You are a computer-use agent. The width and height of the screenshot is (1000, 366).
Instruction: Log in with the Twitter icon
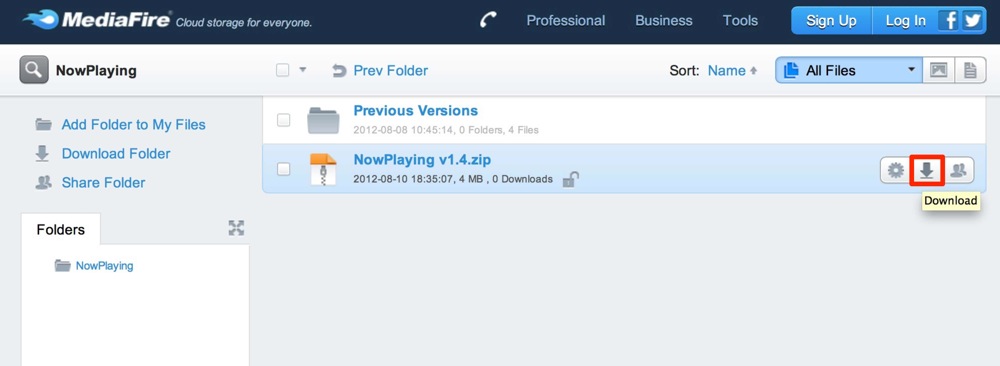tap(972, 20)
